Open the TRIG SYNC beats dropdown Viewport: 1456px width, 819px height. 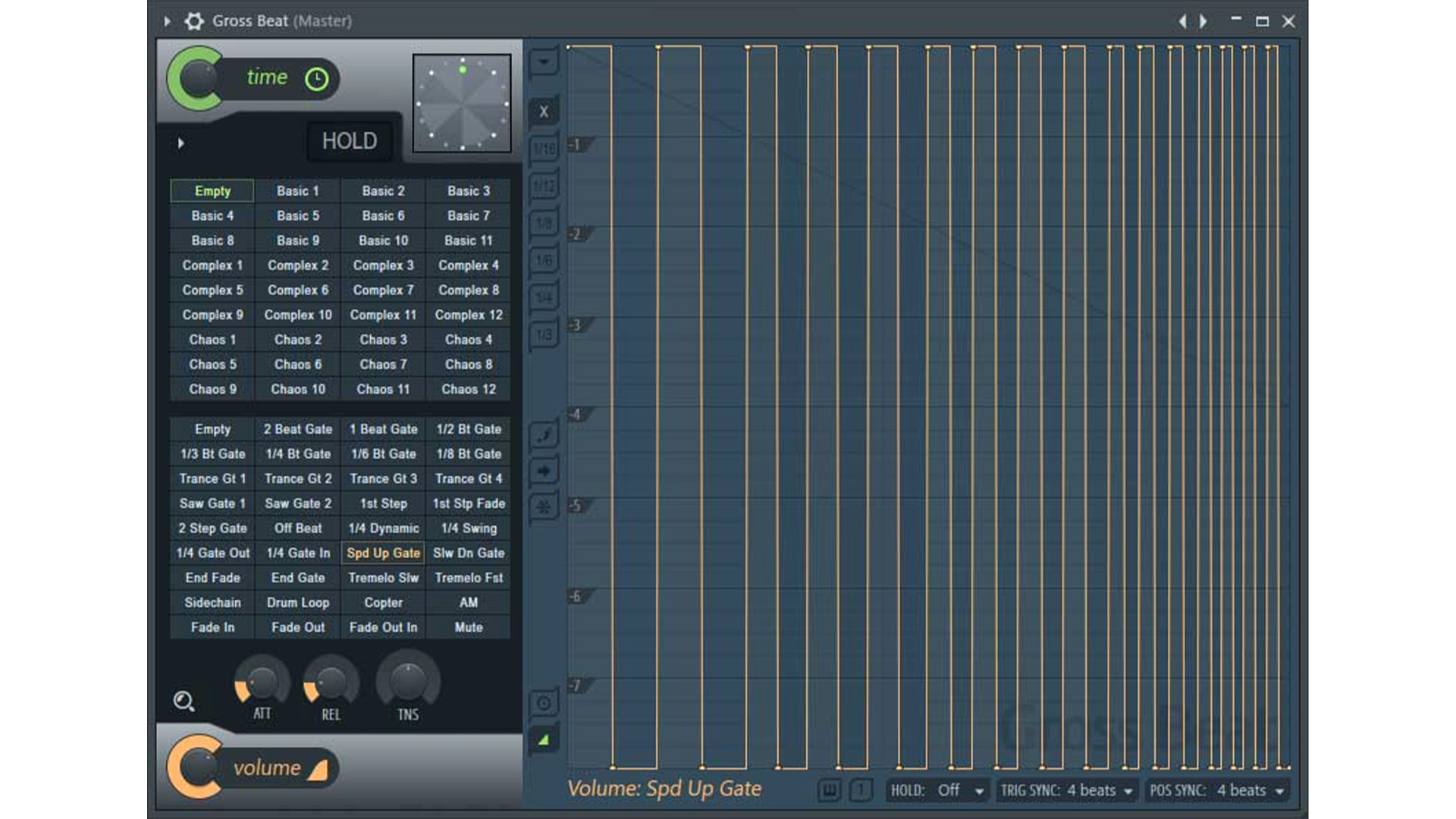(1066, 790)
